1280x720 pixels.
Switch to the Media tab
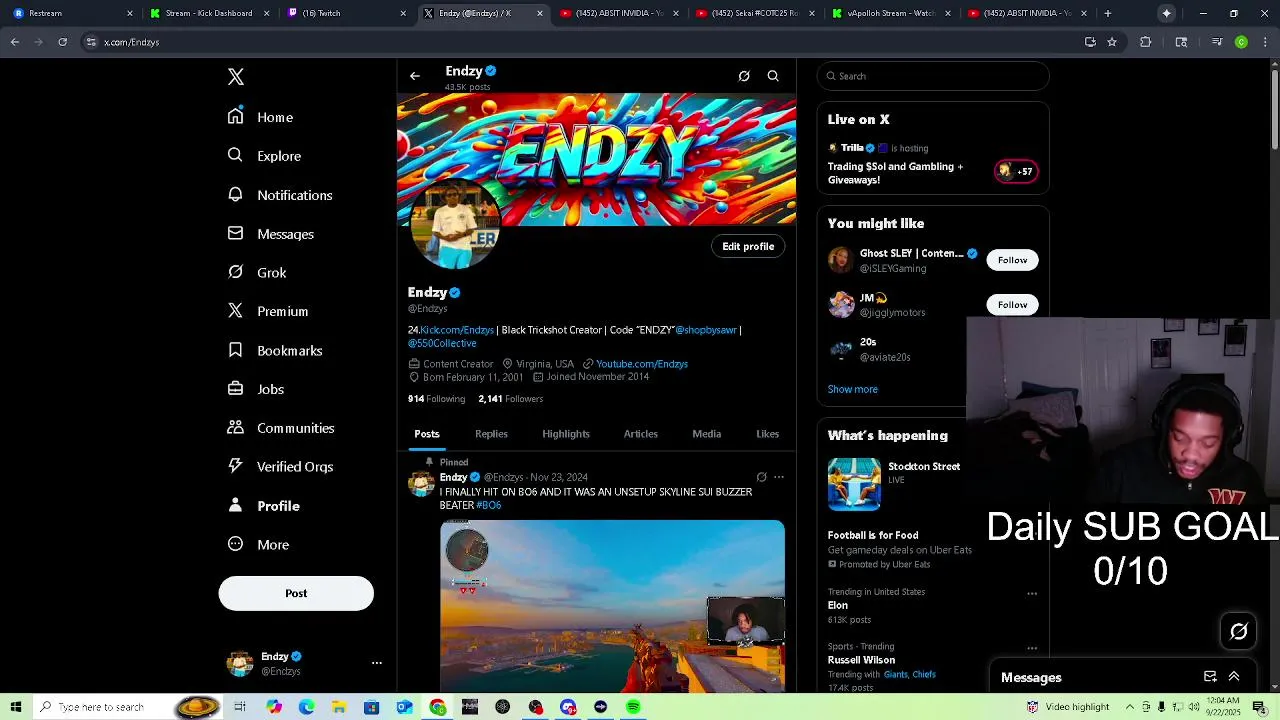pos(707,434)
